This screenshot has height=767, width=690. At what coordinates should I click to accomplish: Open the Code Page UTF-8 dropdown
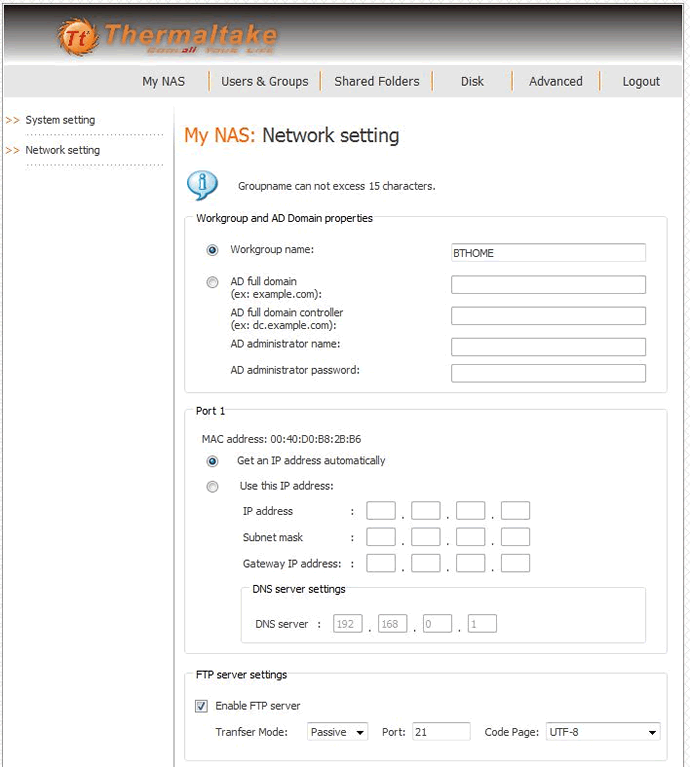(x=603, y=732)
